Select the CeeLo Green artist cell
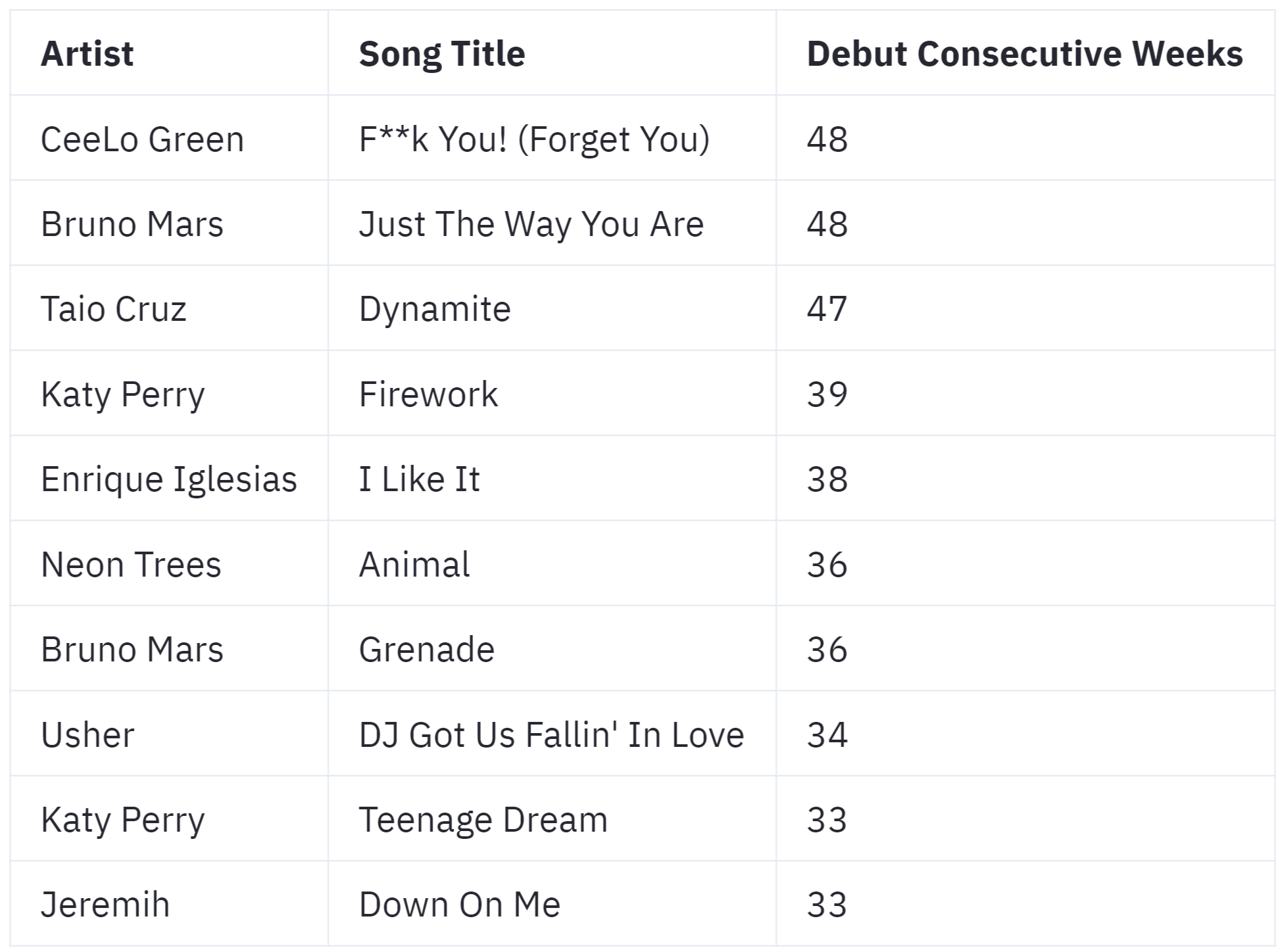This screenshot has width=1282, height=952. (142, 139)
